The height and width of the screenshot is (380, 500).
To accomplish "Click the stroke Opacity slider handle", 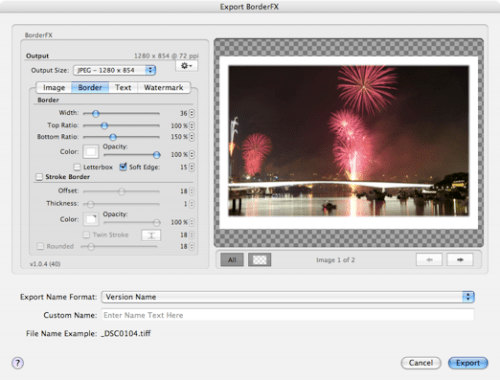I will pyautogui.click(x=156, y=222).
